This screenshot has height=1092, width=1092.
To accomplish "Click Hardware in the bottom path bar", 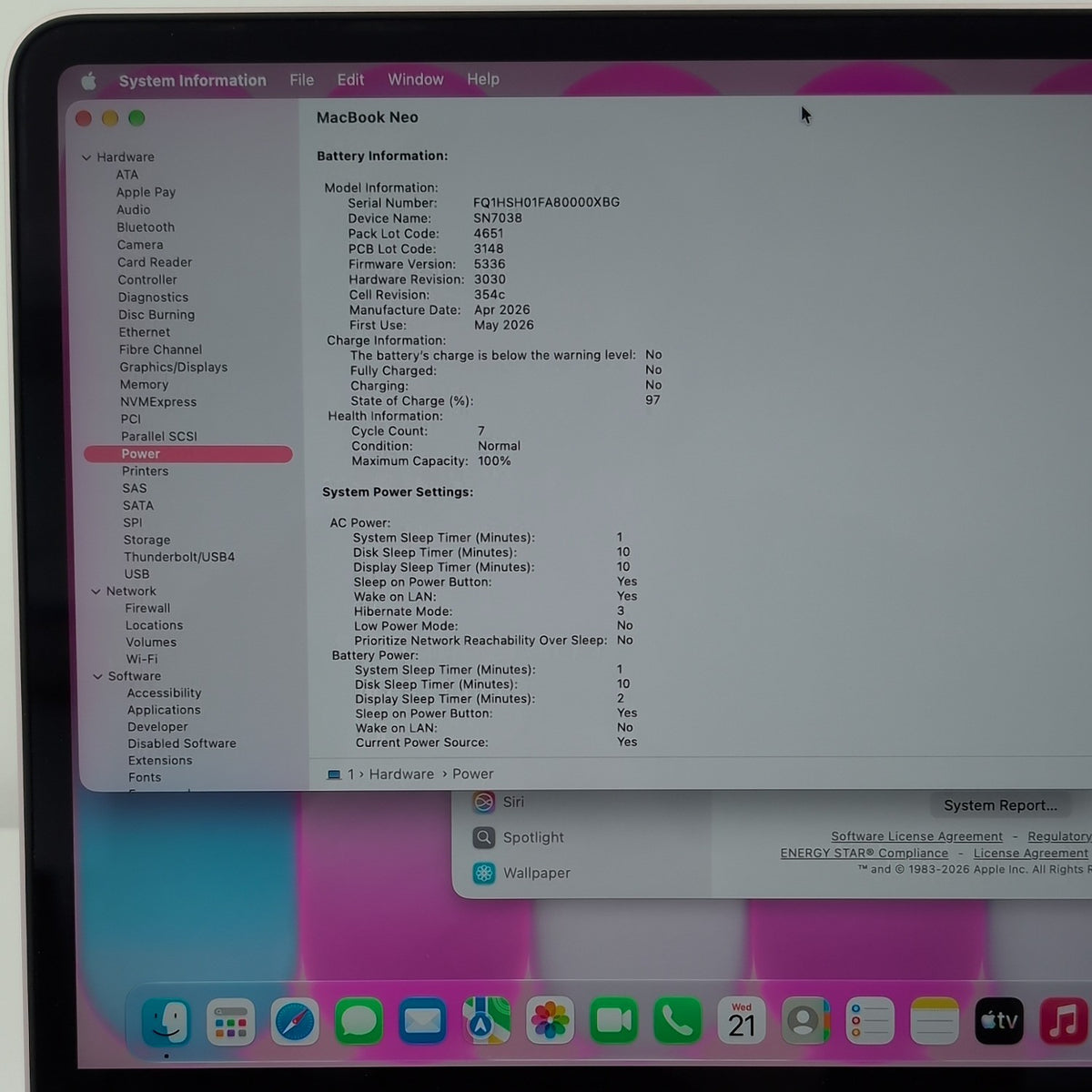I will (401, 774).
